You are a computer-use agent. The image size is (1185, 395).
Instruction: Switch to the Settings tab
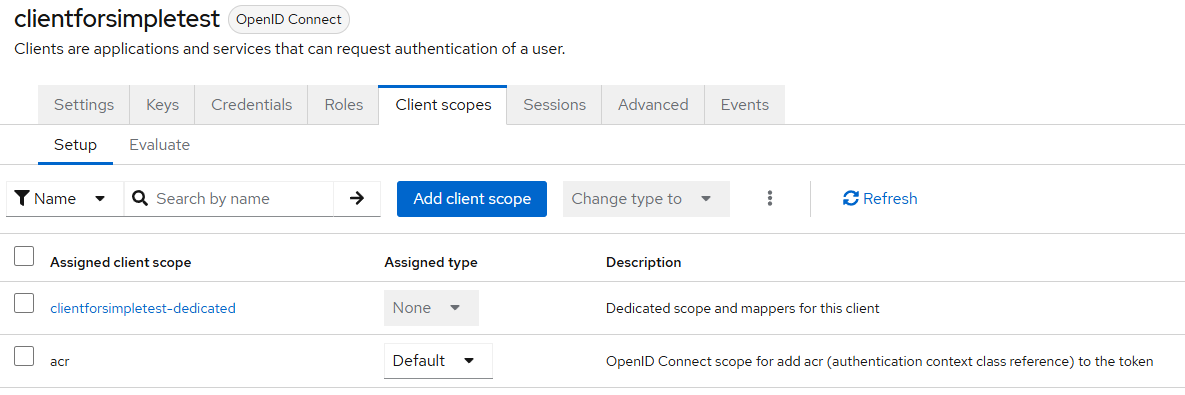84,105
